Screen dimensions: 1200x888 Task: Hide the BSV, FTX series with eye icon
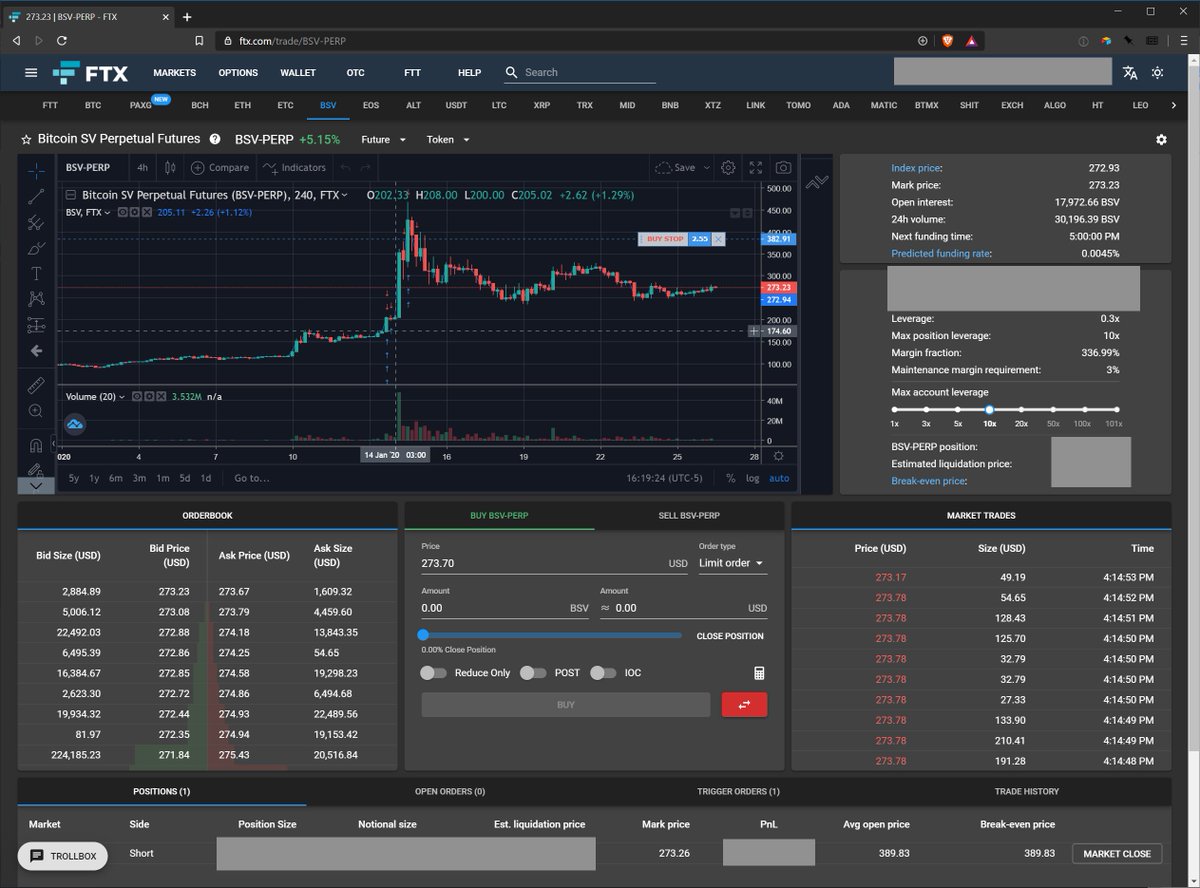click(122, 212)
